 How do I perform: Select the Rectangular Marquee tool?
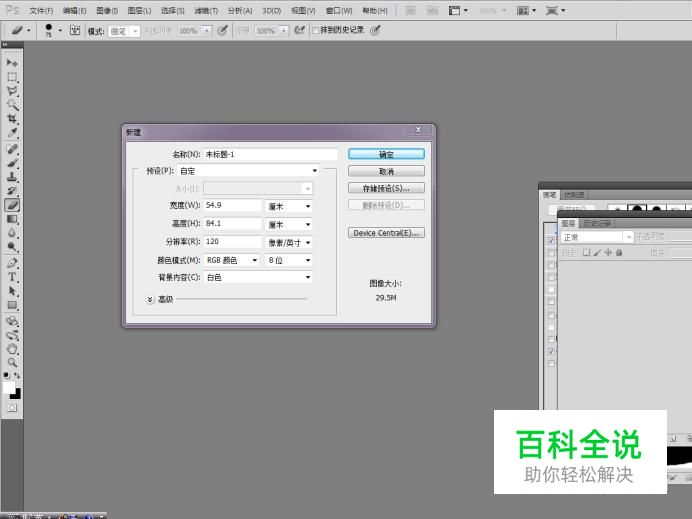pos(12,77)
